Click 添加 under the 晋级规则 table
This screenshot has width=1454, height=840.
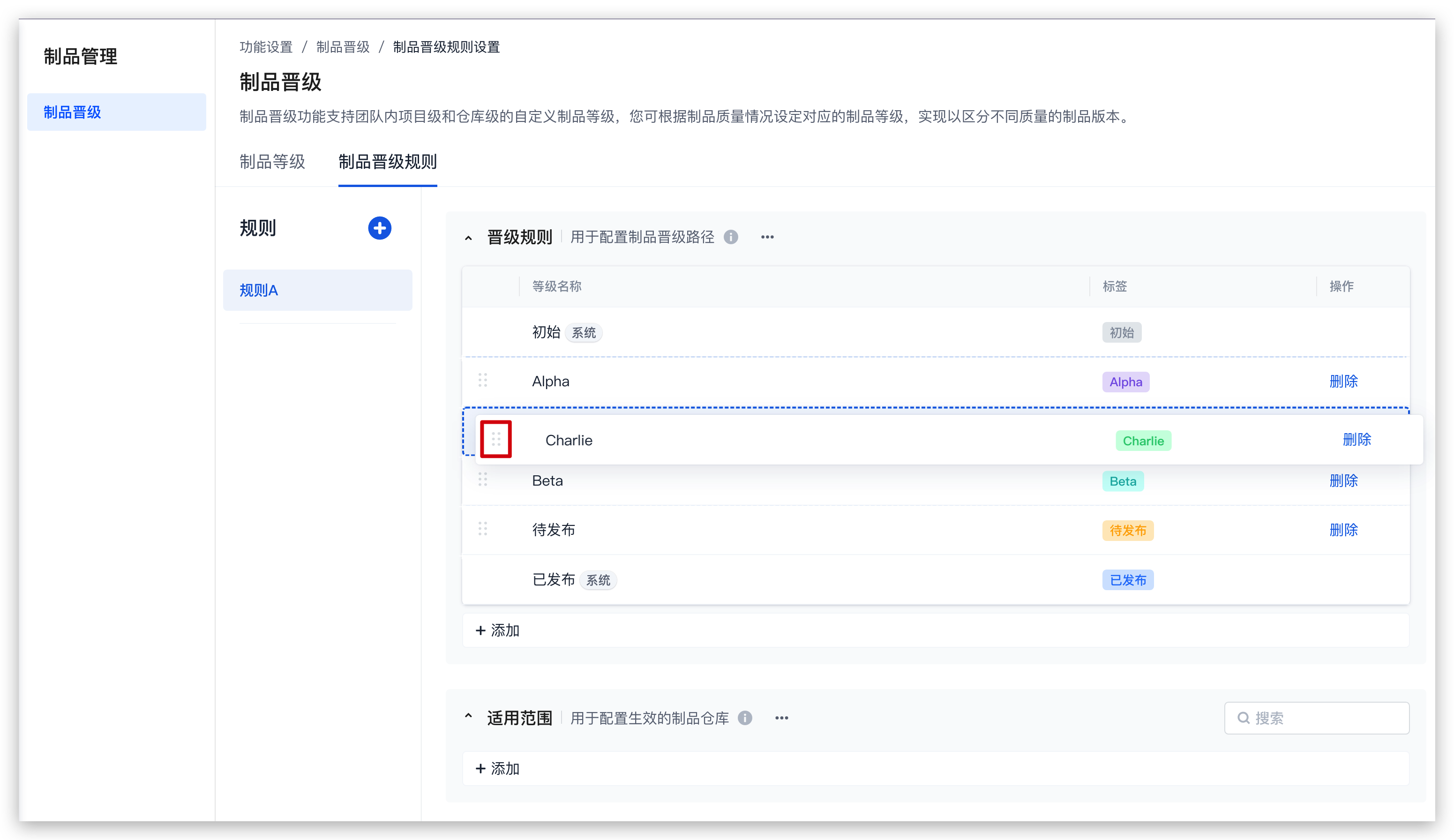pos(936,630)
